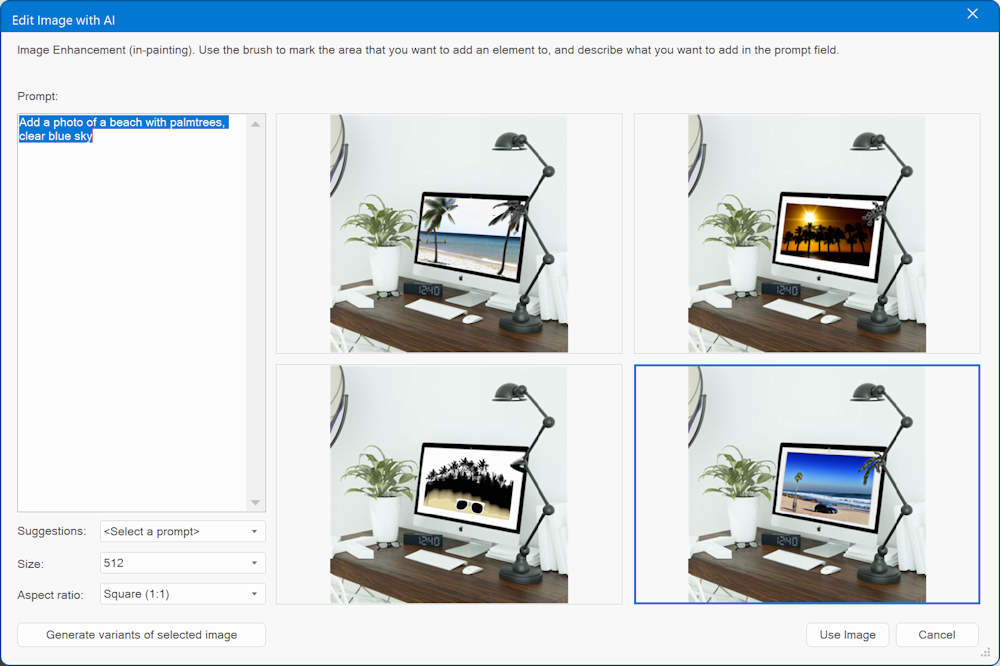Select the daytime beach variant thumbnail
Screen dimensions: 1000x666
449,233
